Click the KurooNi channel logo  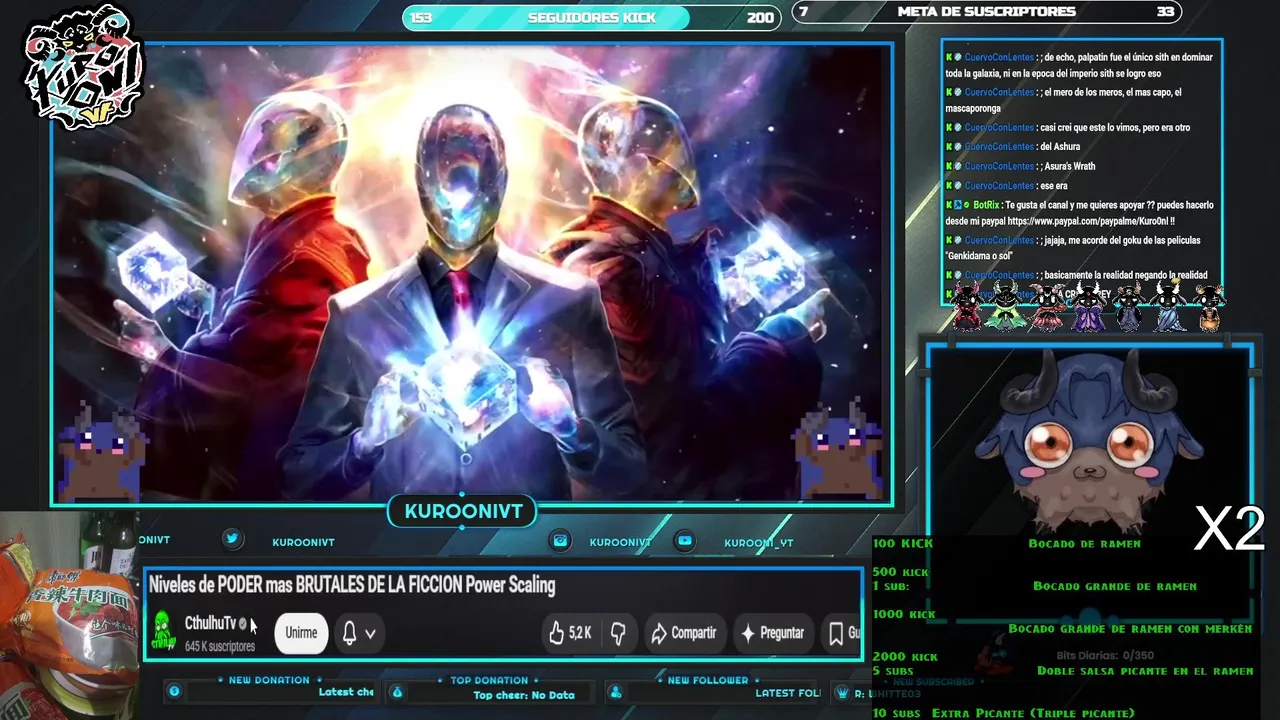(x=85, y=68)
